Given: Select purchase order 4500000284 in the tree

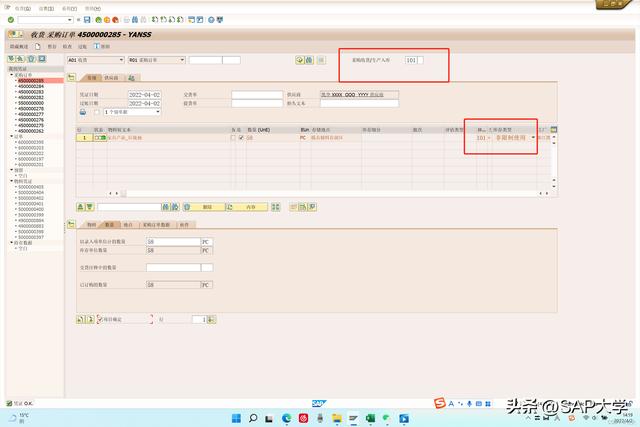Looking at the screenshot, I should tap(30, 86).
